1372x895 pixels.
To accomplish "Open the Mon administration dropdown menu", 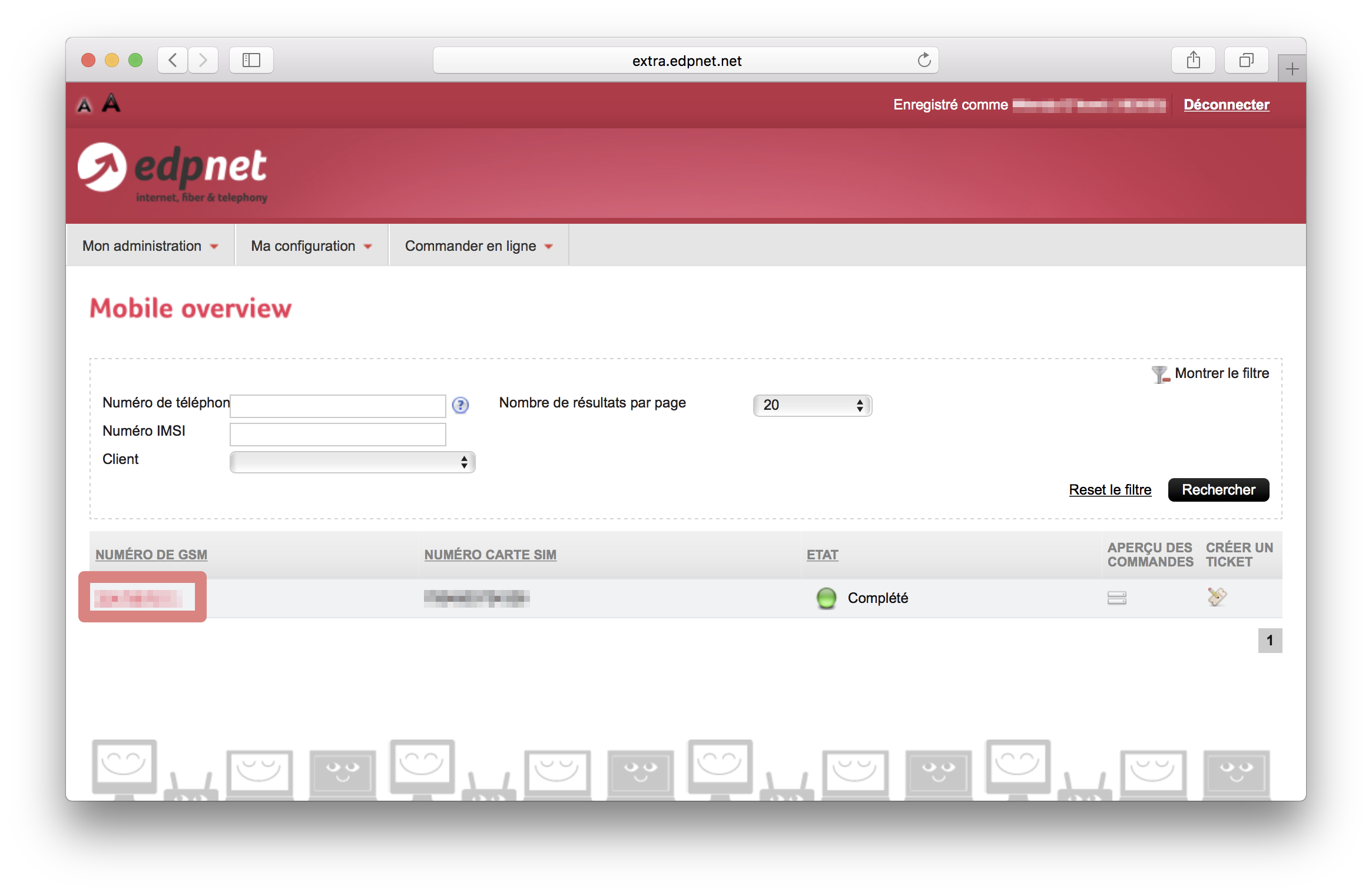I will (150, 246).
